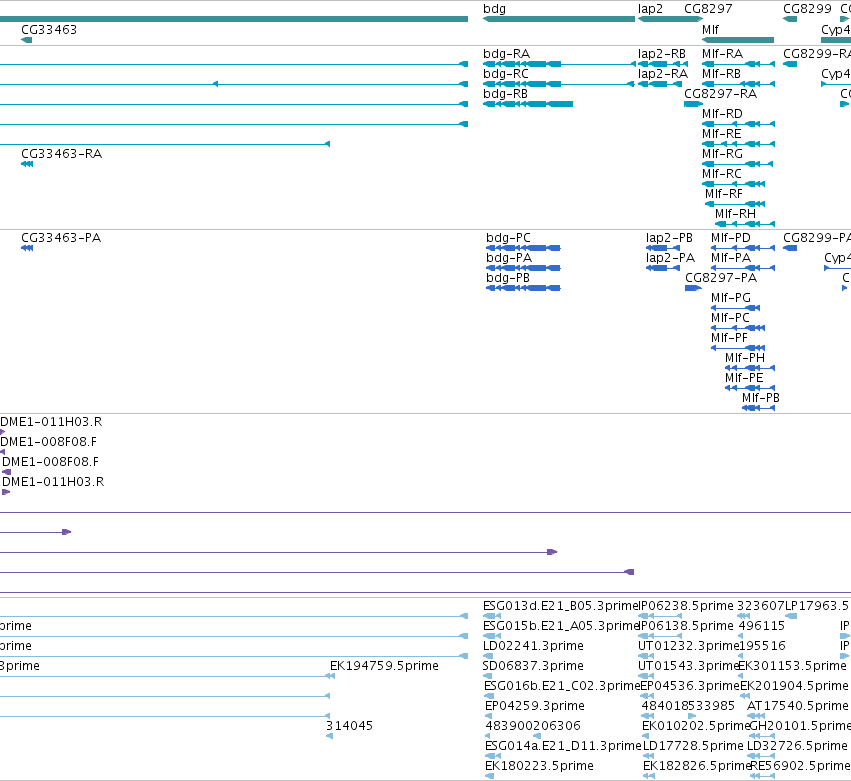Click the lap2-PA protein label
Image resolution: width=851 pixels, height=781 pixels.
point(670,258)
